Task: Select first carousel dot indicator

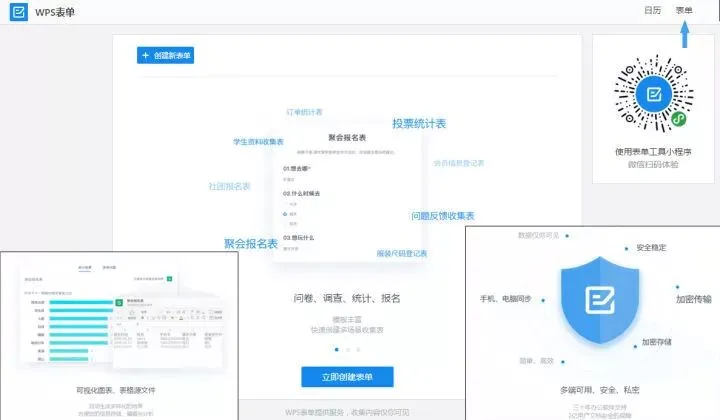Action: coord(337,350)
